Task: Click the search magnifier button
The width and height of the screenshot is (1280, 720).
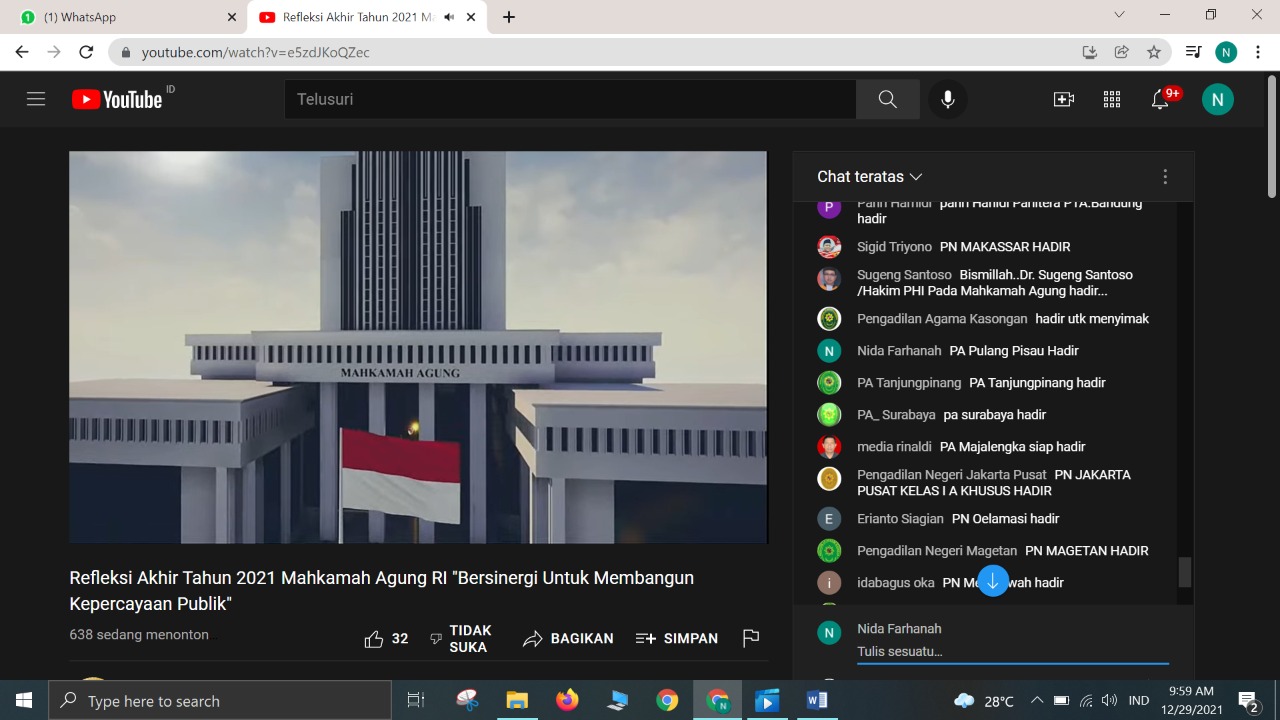Action: (887, 99)
